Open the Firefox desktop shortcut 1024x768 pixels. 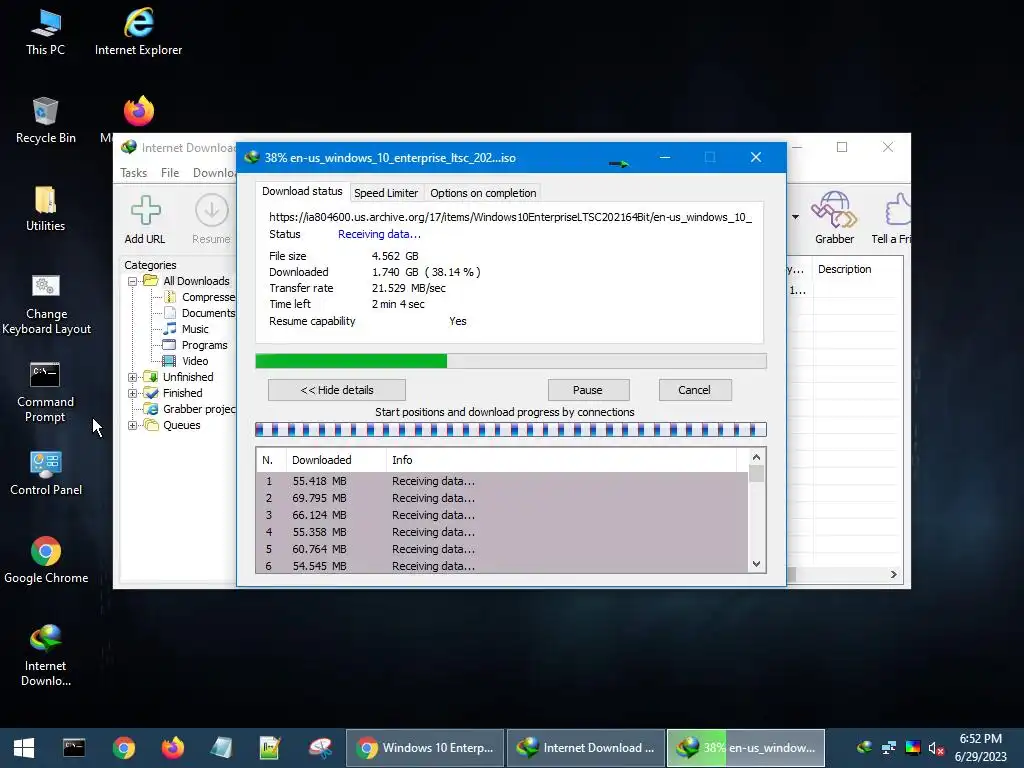(x=138, y=111)
